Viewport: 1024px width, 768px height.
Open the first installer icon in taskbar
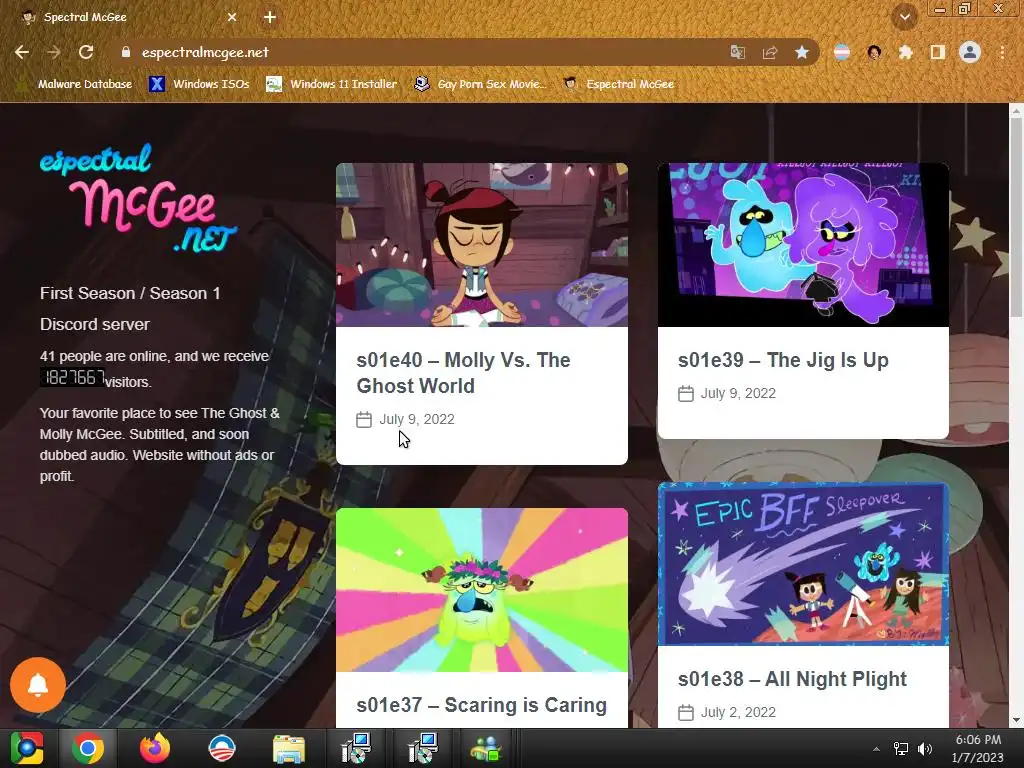356,748
